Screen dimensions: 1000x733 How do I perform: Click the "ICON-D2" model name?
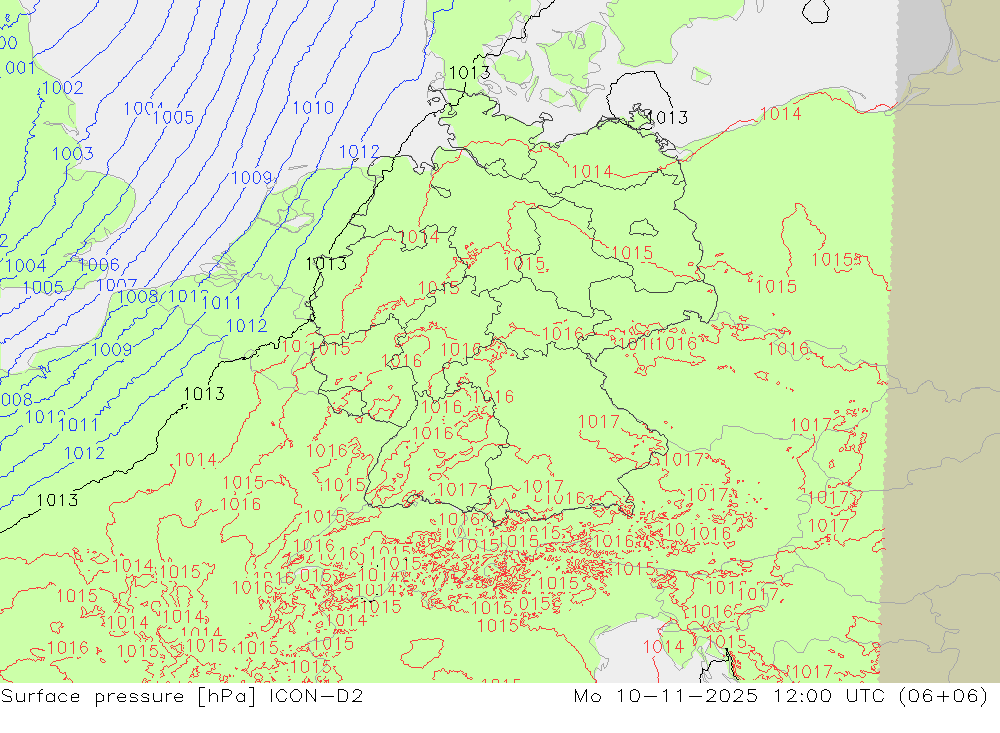[x=316, y=695]
